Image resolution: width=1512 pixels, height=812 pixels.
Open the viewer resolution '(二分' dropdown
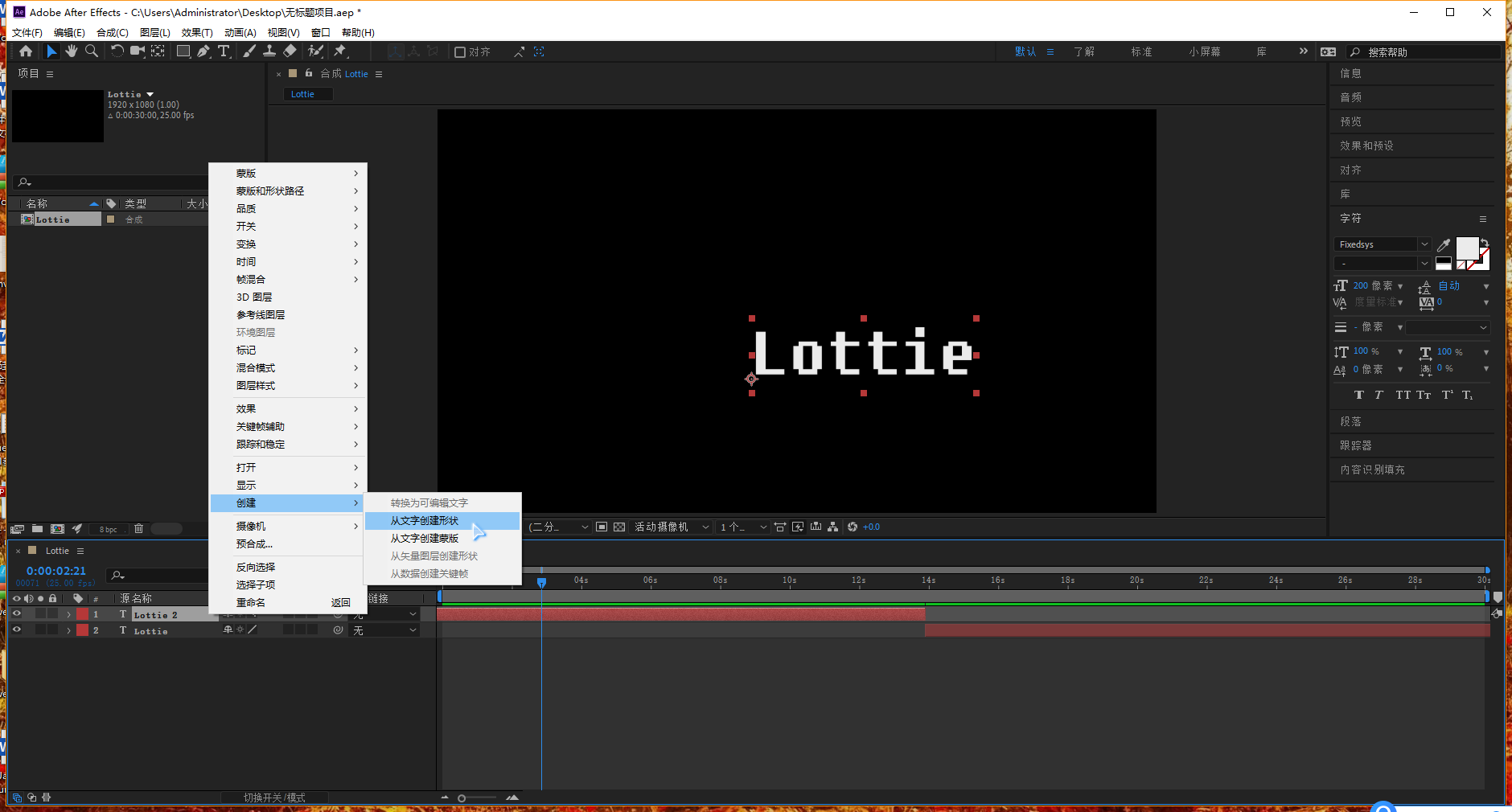click(x=558, y=527)
